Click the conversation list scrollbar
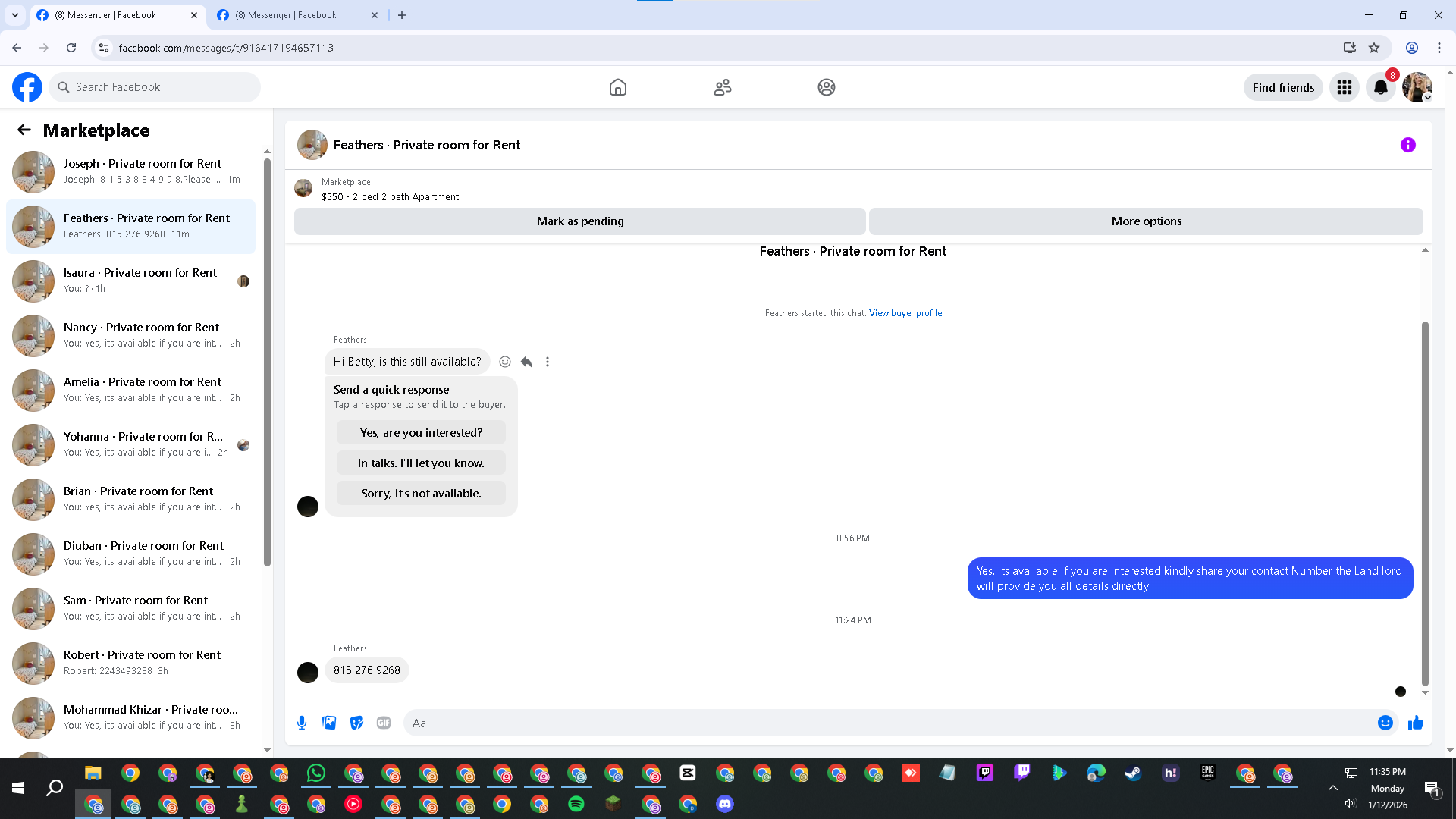Viewport: 1456px width, 819px height. [x=267, y=364]
